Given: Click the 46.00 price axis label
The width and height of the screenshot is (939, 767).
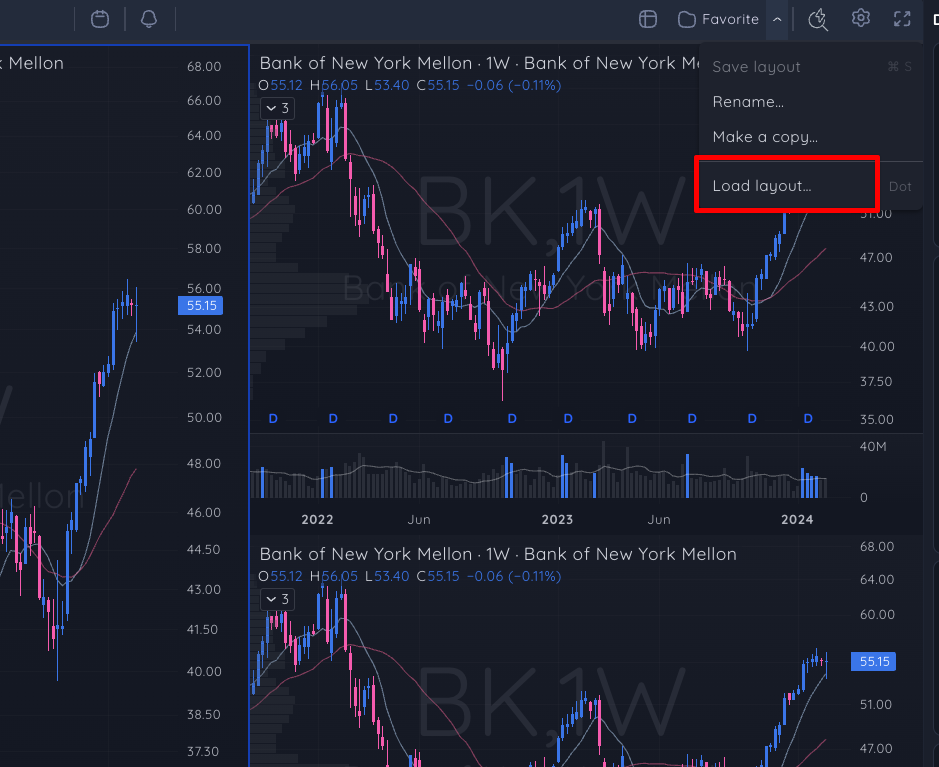Looking at the screenshot, I should click(204, 513).
